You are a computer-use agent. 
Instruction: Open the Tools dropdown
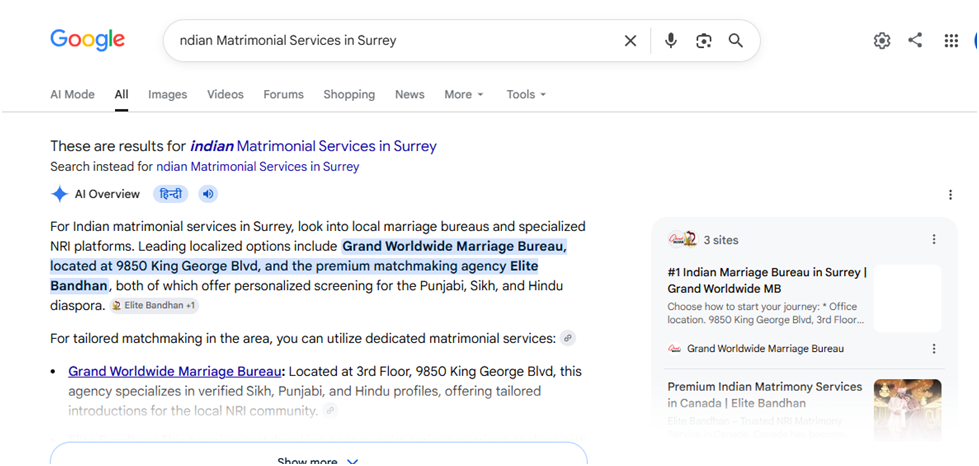(x=526, y=94)
